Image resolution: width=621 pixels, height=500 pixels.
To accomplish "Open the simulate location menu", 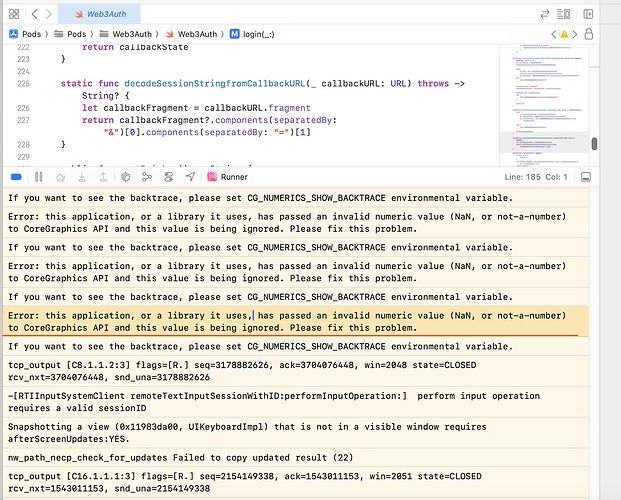I will (190, 177).
